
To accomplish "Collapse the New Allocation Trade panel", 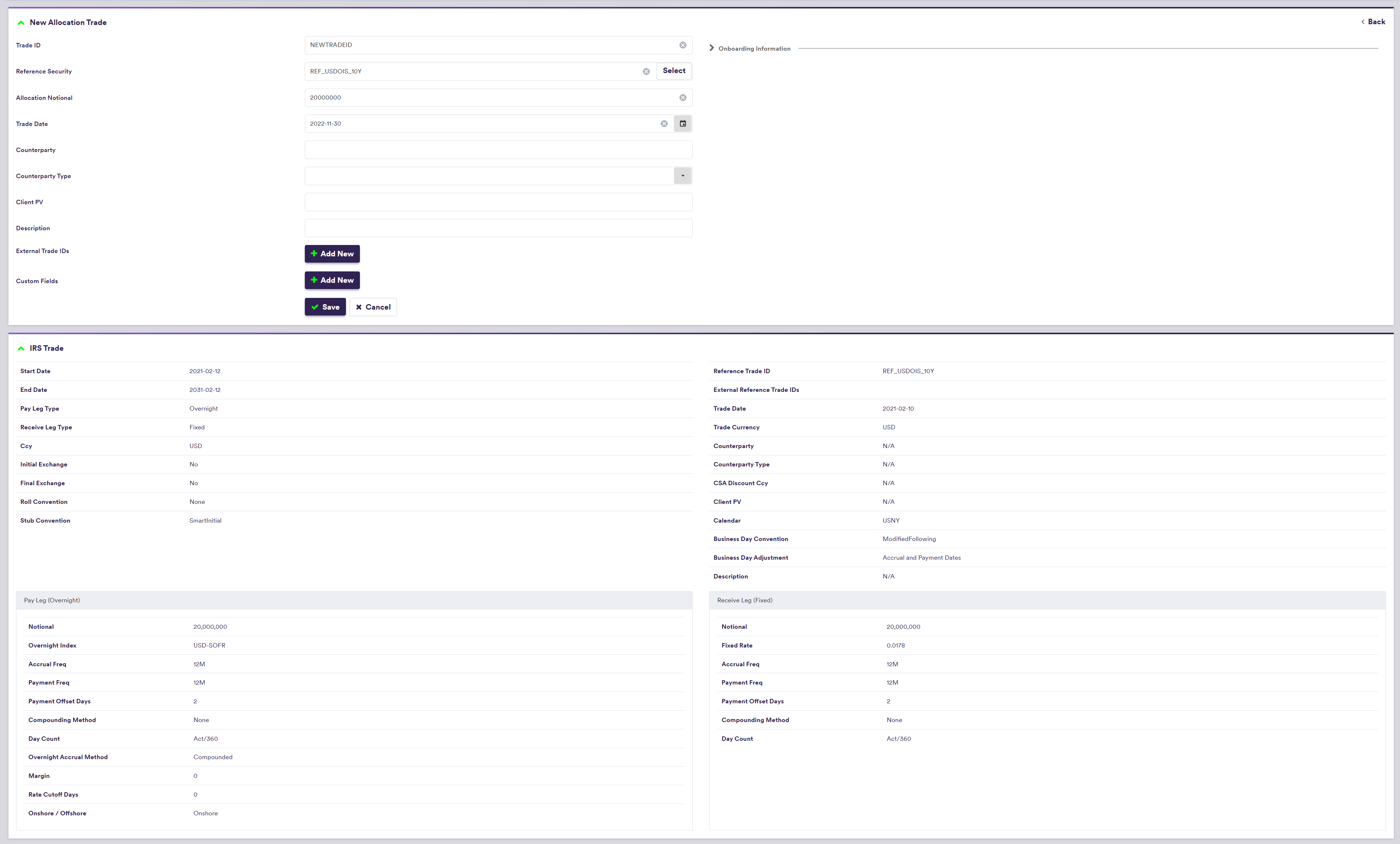I will (21, 23).
